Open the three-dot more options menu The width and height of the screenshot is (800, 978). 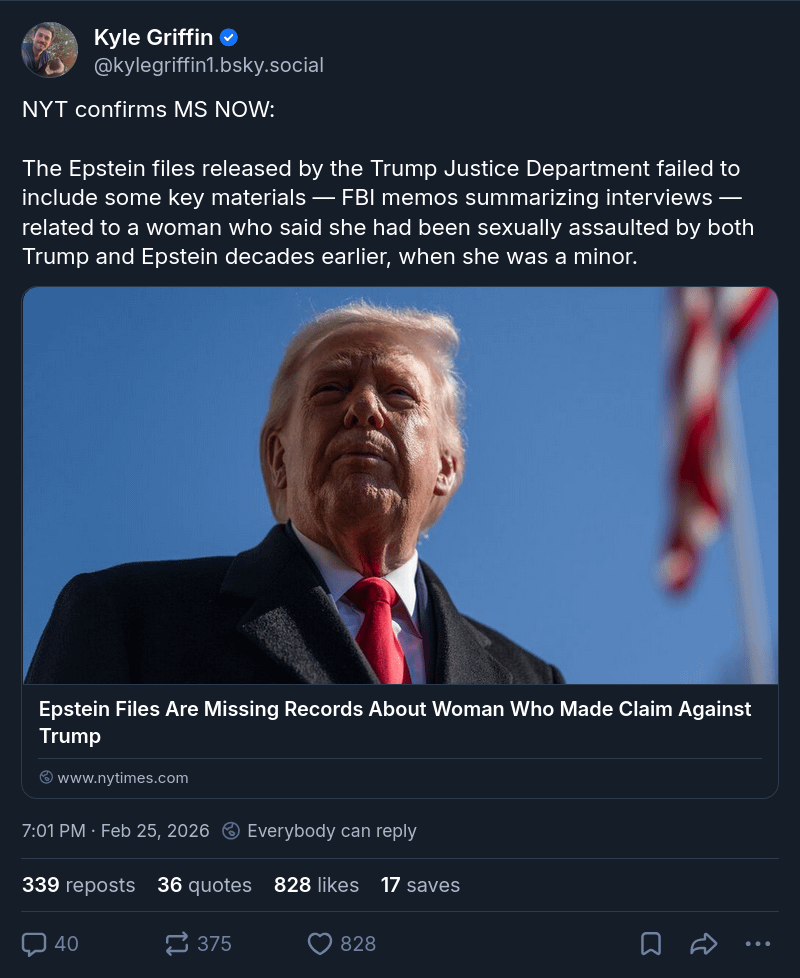(x=758, y=944)
